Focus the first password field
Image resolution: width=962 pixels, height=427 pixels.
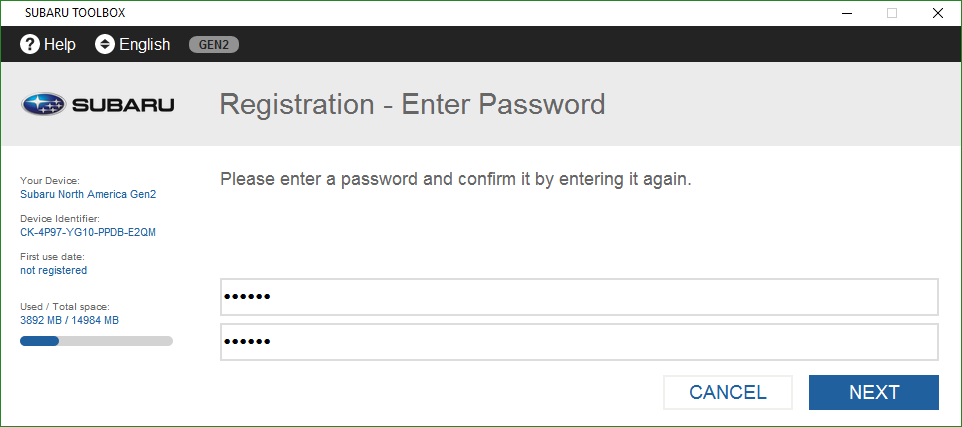[x=579, y=297]
